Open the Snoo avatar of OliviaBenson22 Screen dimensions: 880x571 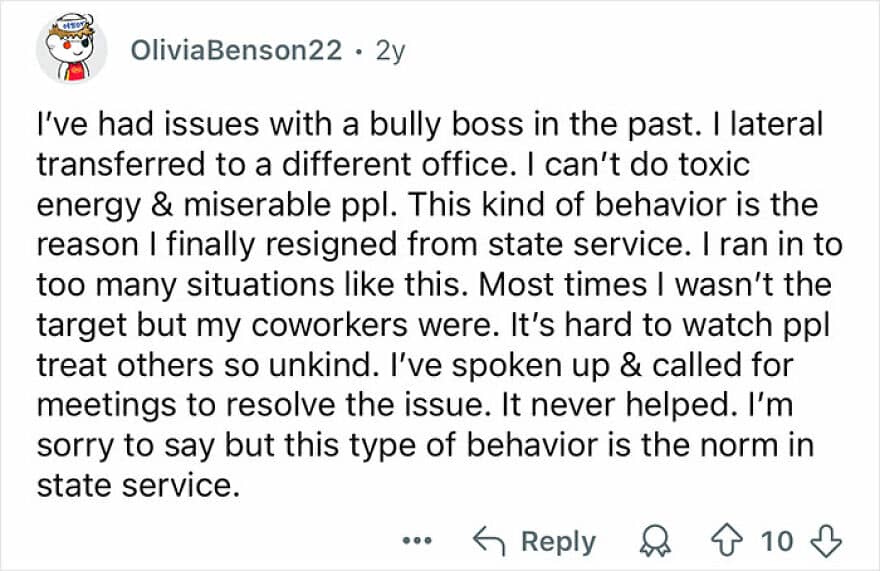coord(72,48)
